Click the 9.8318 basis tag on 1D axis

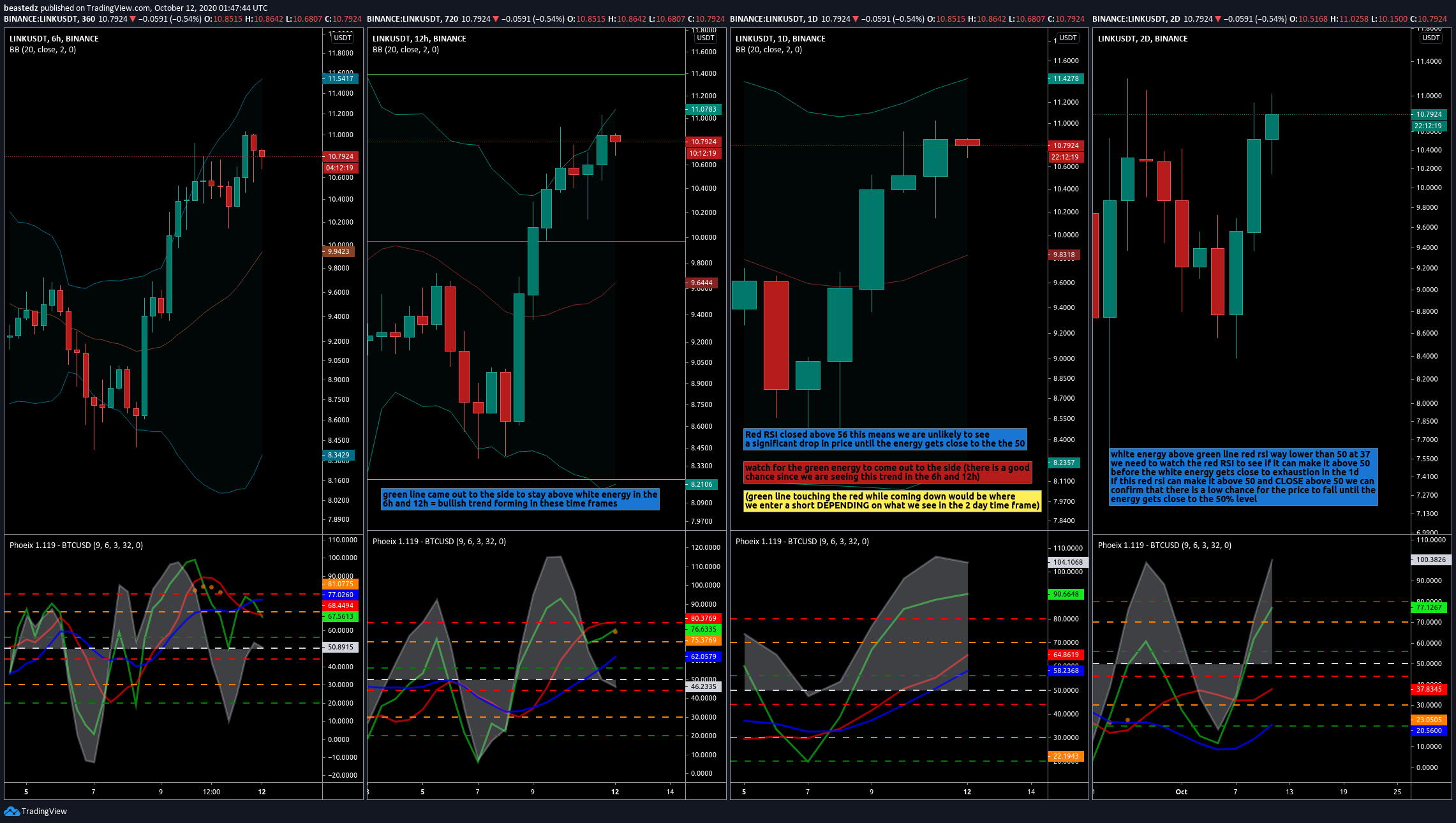1064,255
